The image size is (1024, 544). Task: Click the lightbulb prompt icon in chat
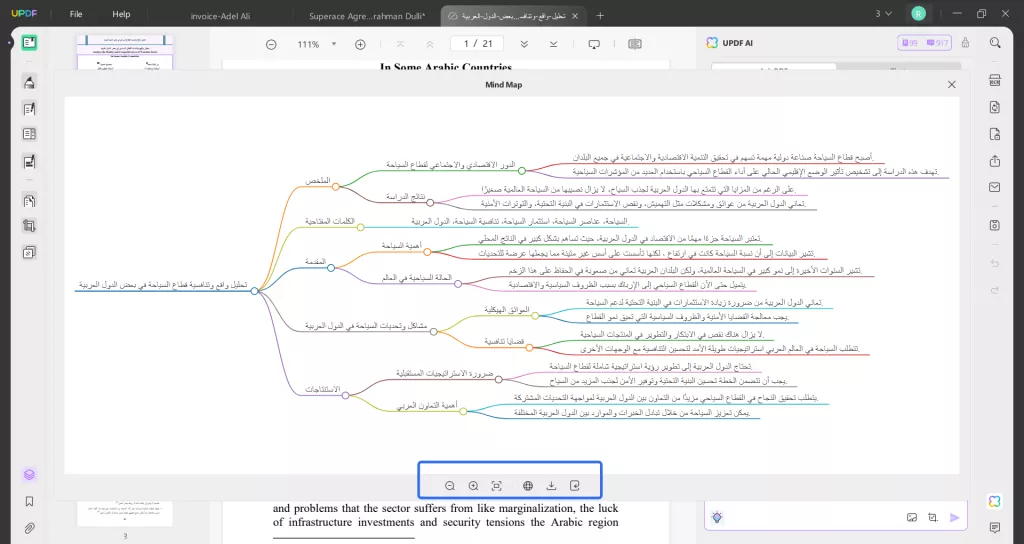[717, 517]
